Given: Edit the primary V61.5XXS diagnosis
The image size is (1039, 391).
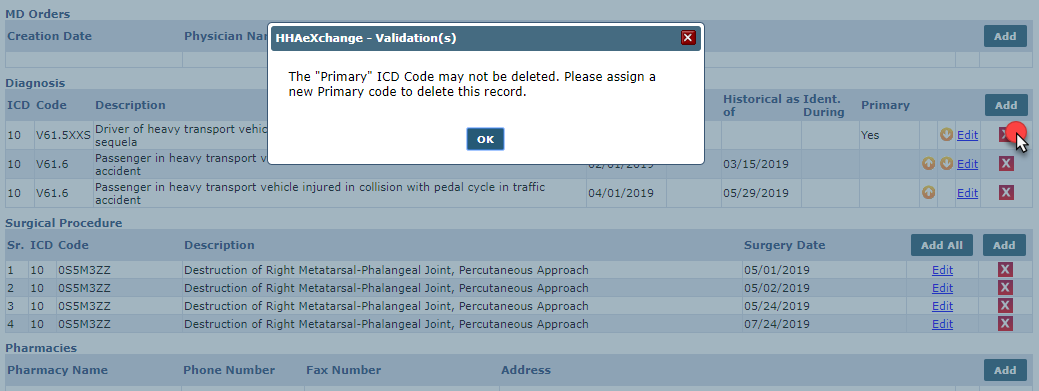Looking at the screenshot, I should (x=967, y=135).
